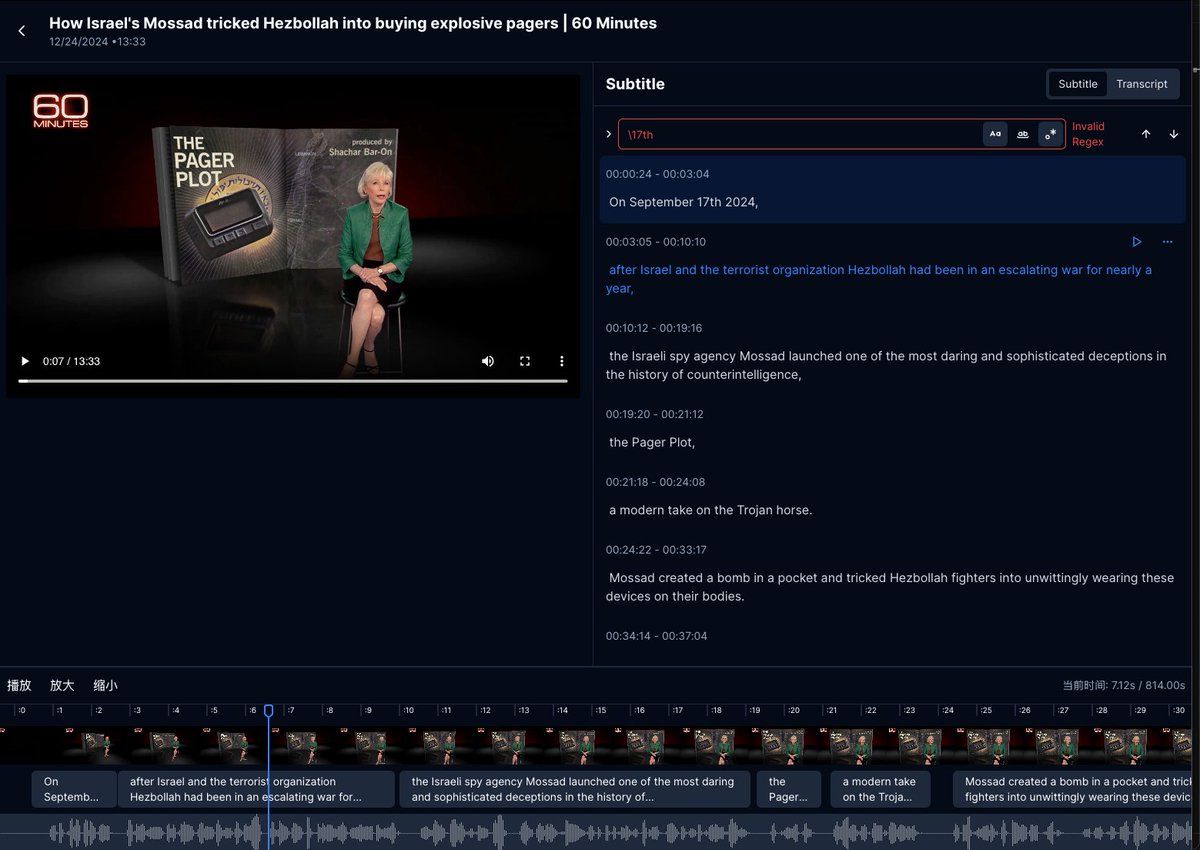Enter fullscreen mode for the video

tap(525, 361)
